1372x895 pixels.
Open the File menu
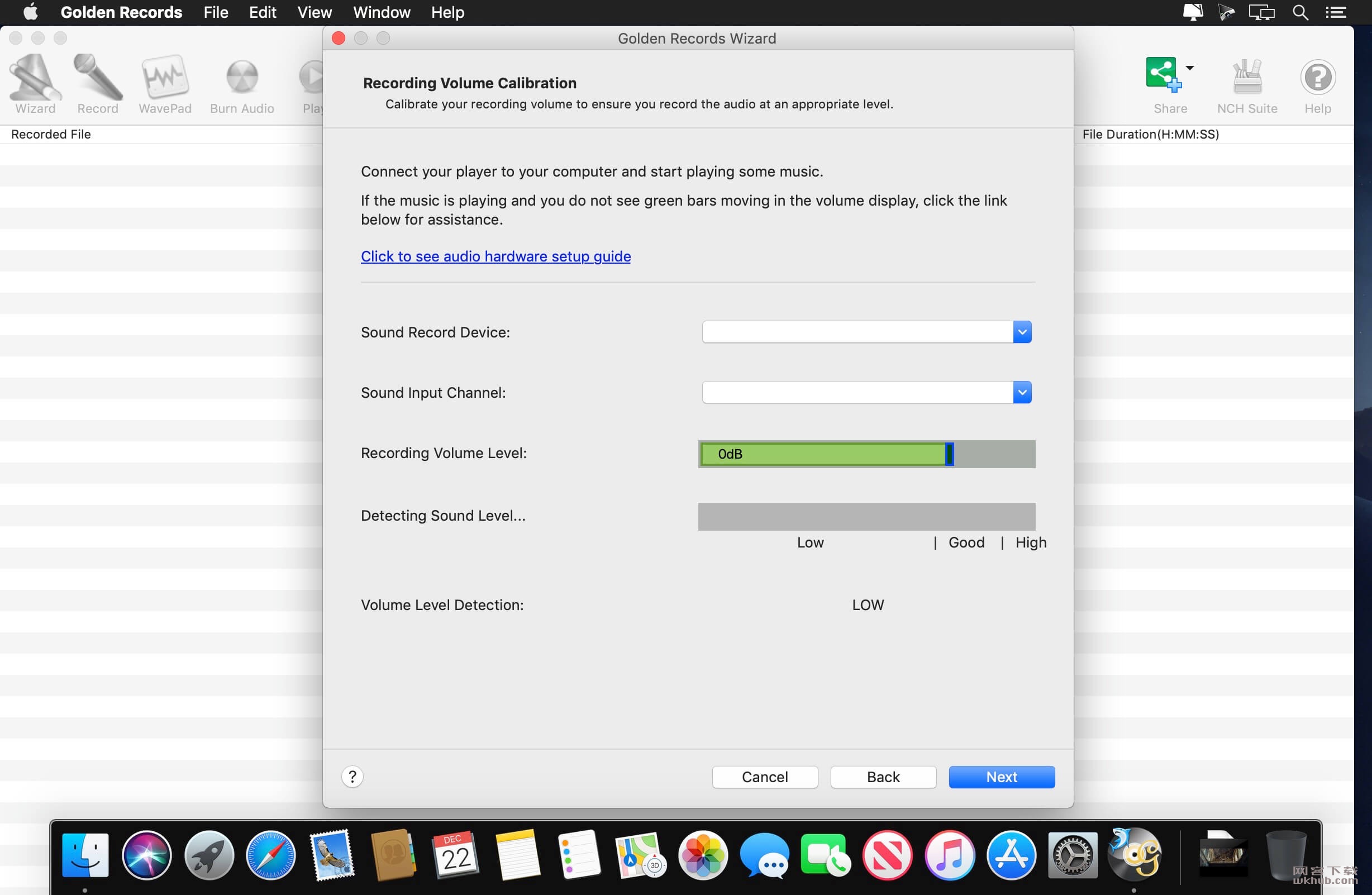pyautogui.click(x=216, y=12)
